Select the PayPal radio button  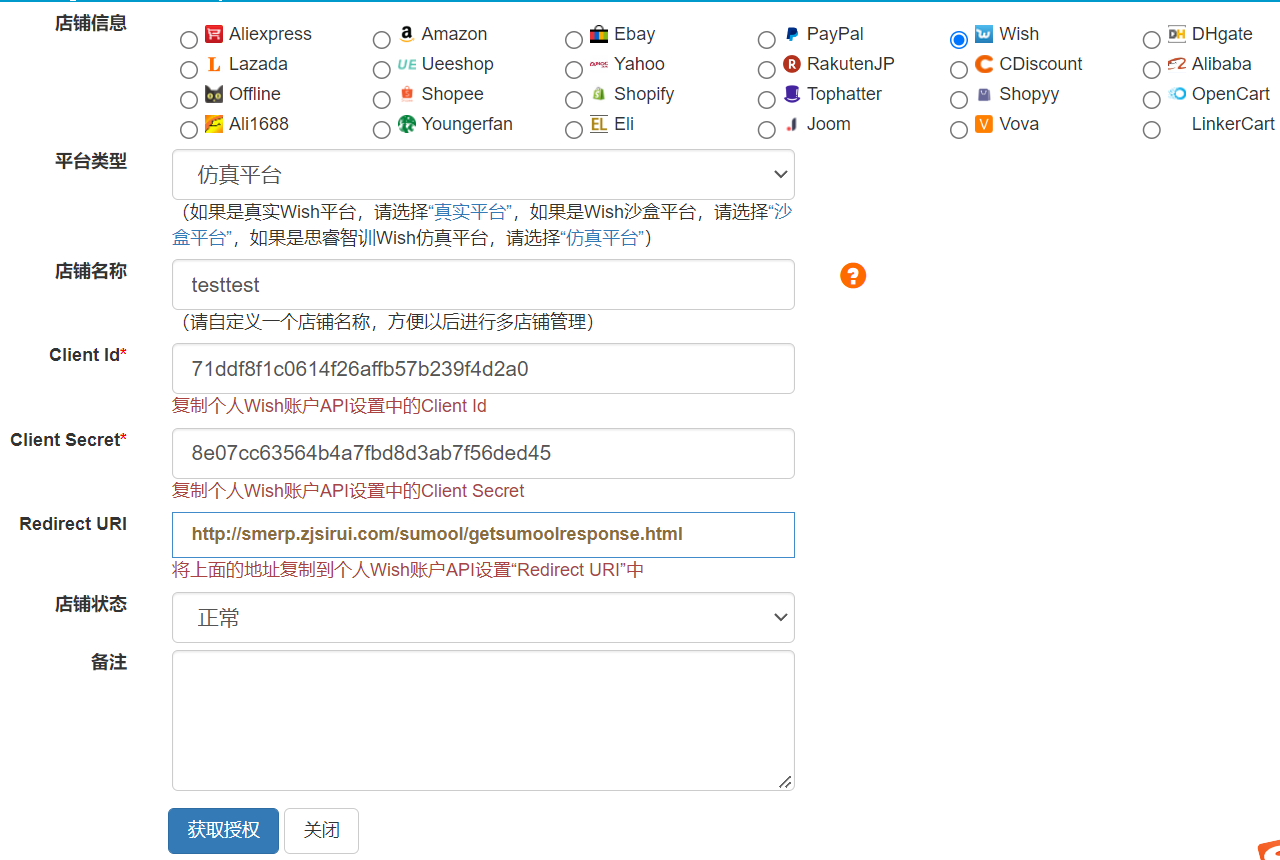point(767,40)
